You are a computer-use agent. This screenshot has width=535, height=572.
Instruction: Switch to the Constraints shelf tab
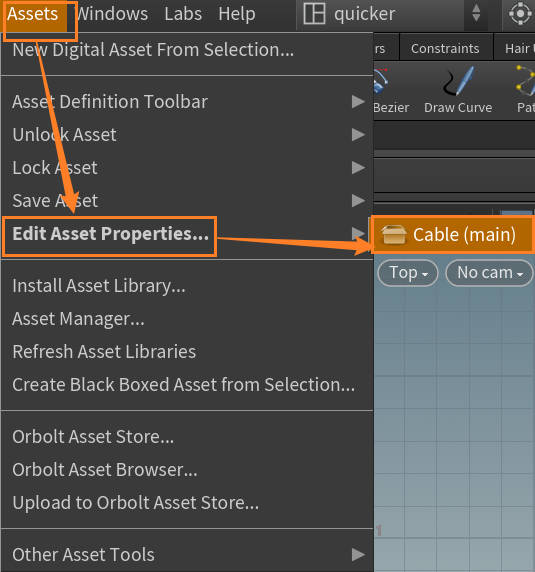point(445,48)
